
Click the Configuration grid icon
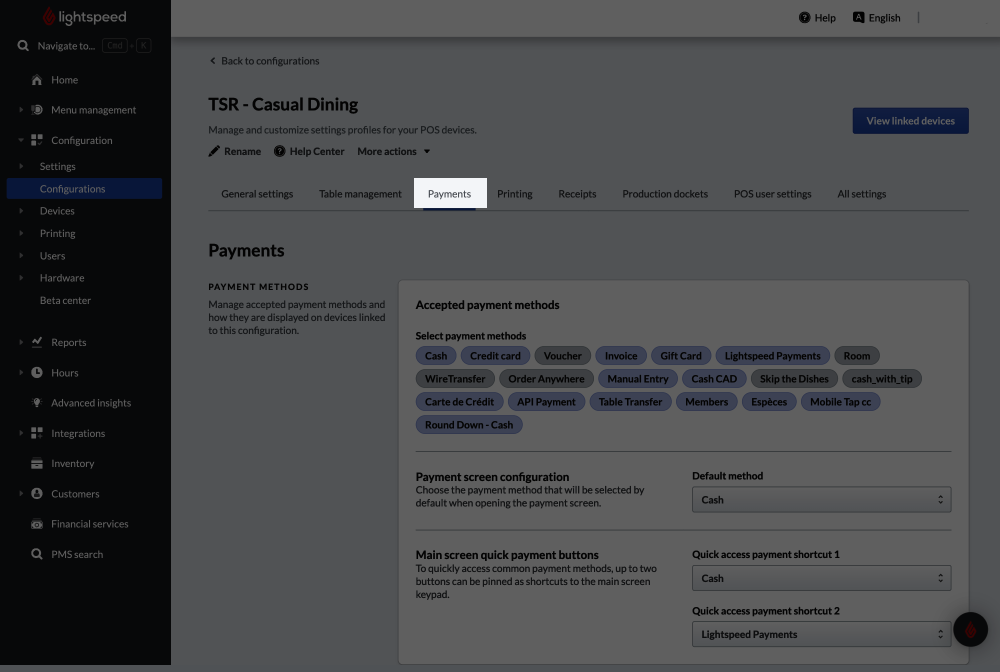point(37,140)
